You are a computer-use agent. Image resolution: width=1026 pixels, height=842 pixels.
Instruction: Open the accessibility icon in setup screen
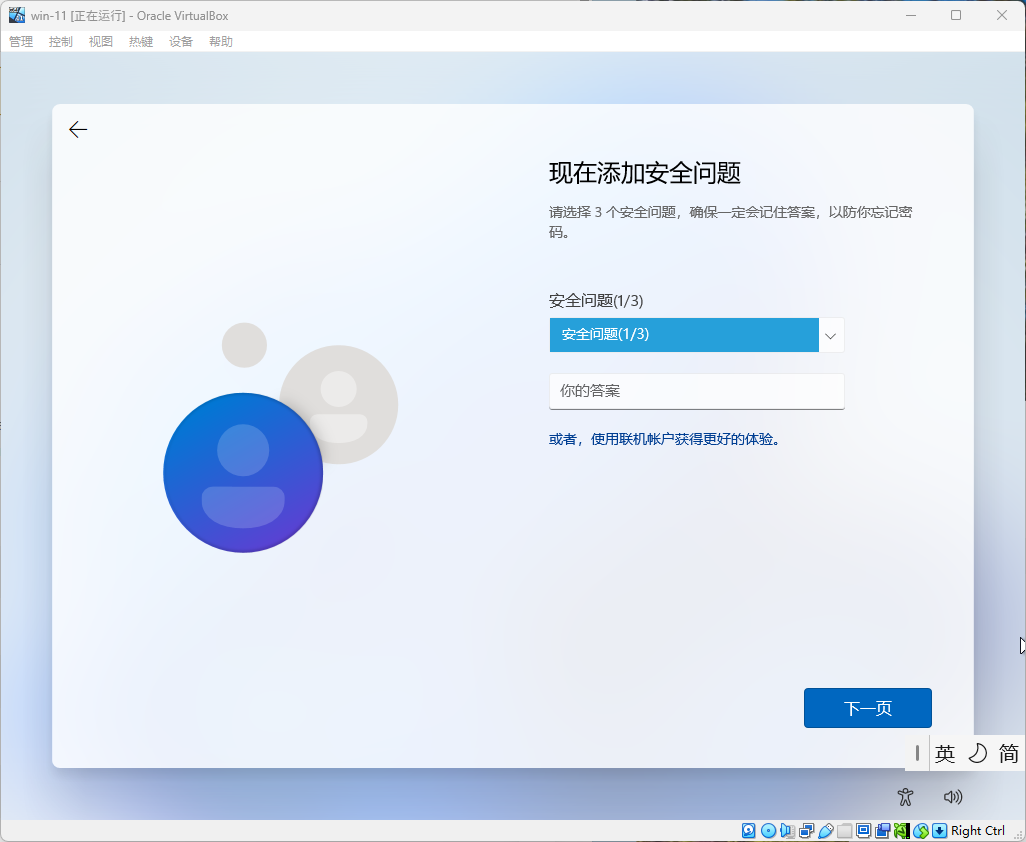coord(906,797)
